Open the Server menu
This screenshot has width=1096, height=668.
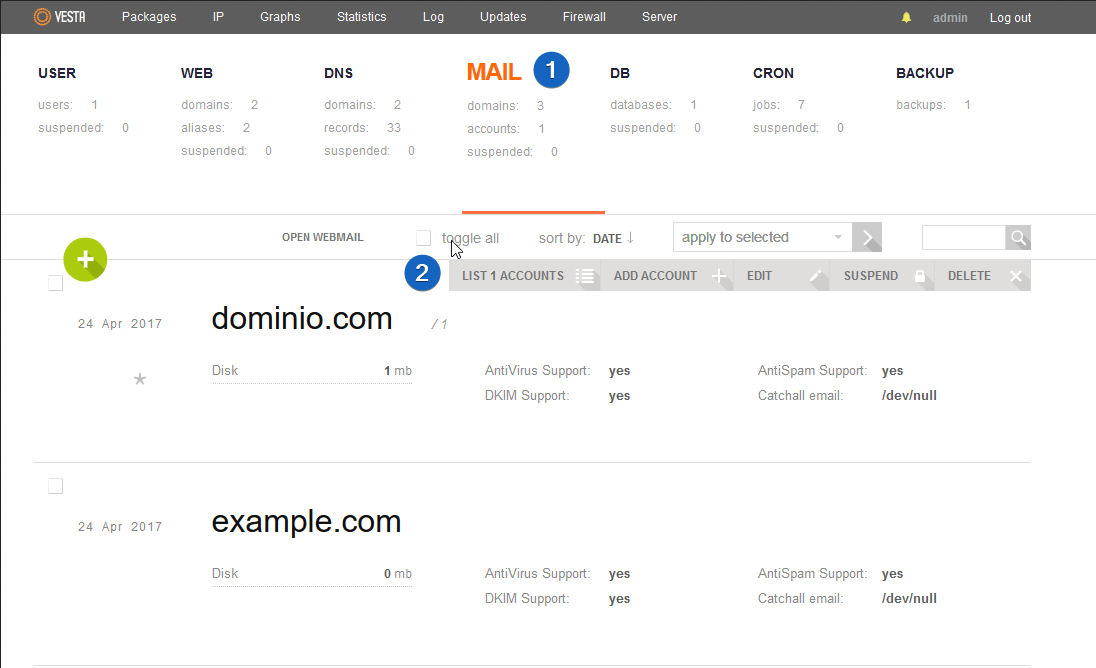point(659,17)
